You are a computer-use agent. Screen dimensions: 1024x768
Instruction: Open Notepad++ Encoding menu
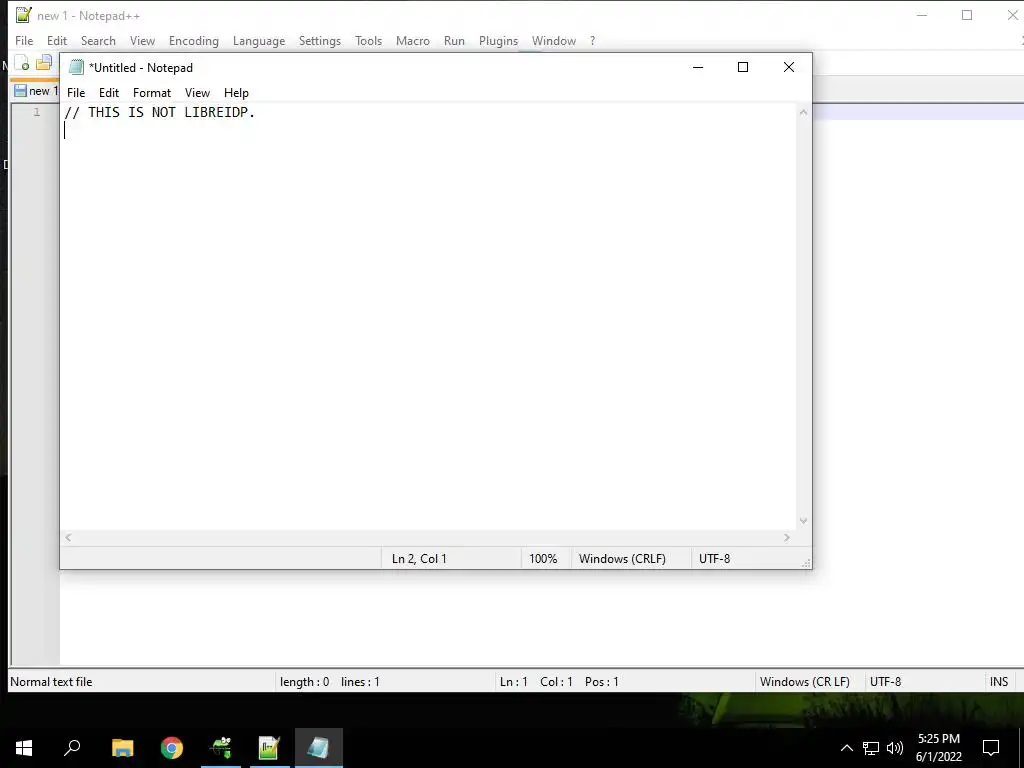[x=193, y=40]
